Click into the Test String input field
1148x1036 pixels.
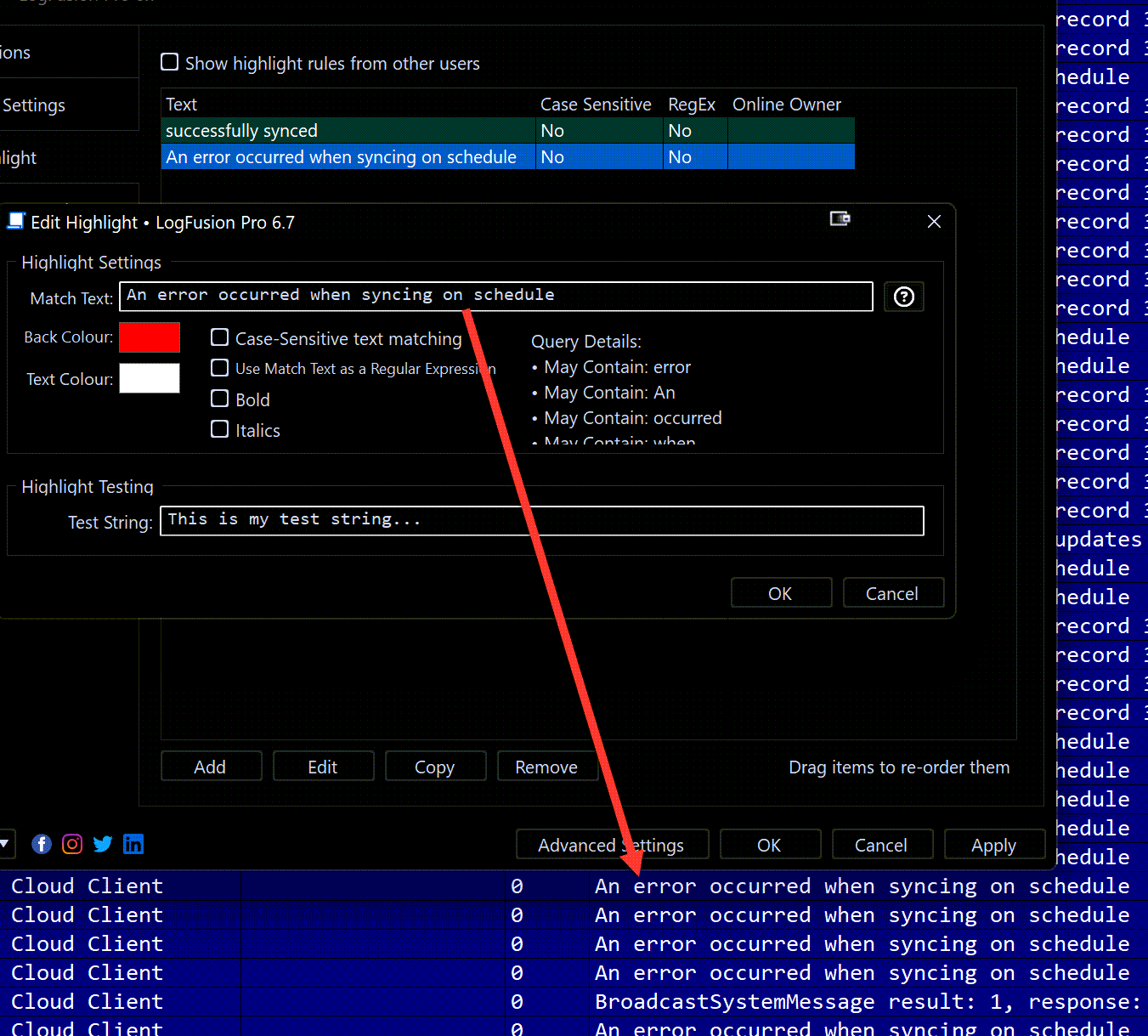click(x=541, y=521)
